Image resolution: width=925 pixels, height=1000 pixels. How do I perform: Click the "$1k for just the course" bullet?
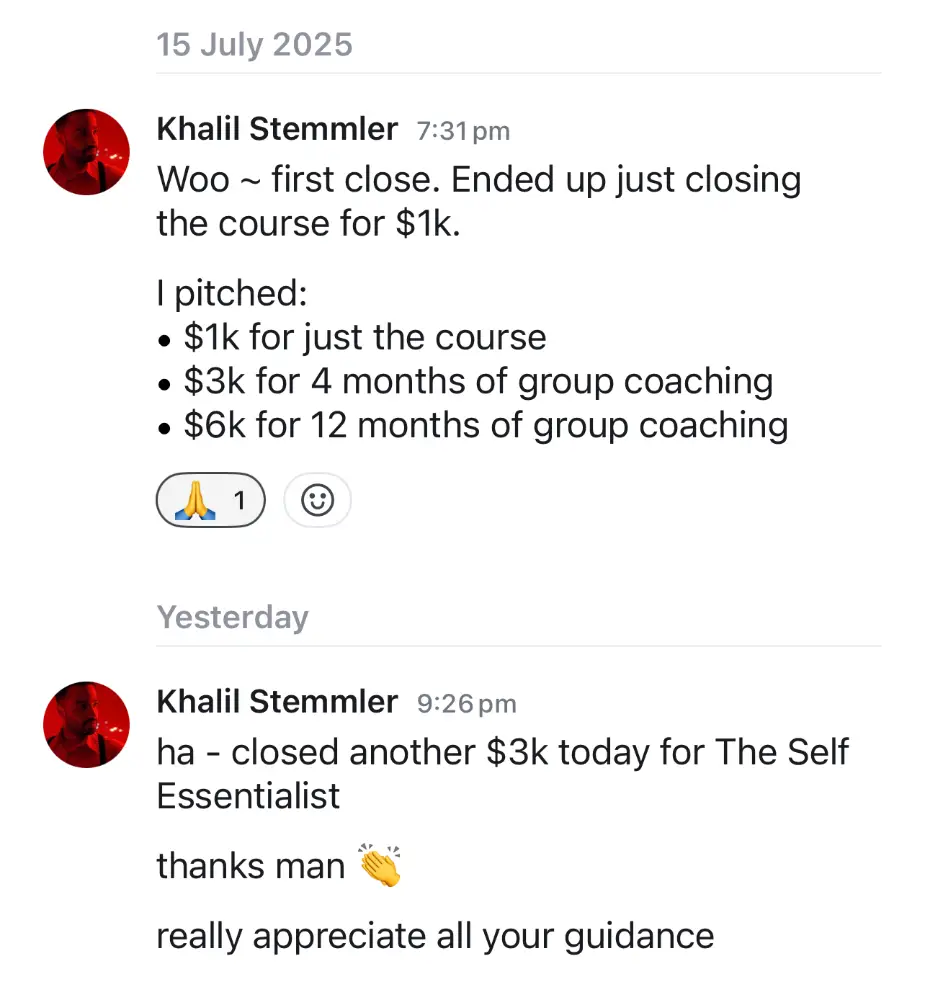click(364, 337)
